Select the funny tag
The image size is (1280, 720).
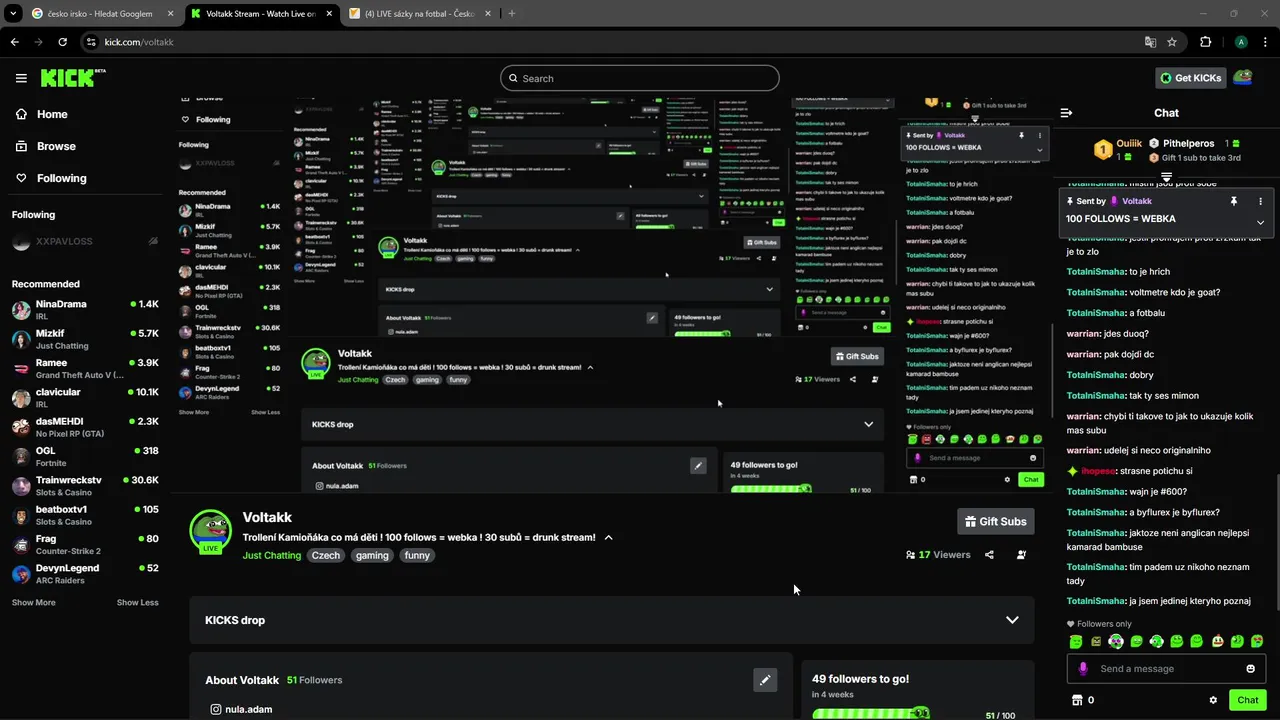pyautogui.click(x=417, y=555)
